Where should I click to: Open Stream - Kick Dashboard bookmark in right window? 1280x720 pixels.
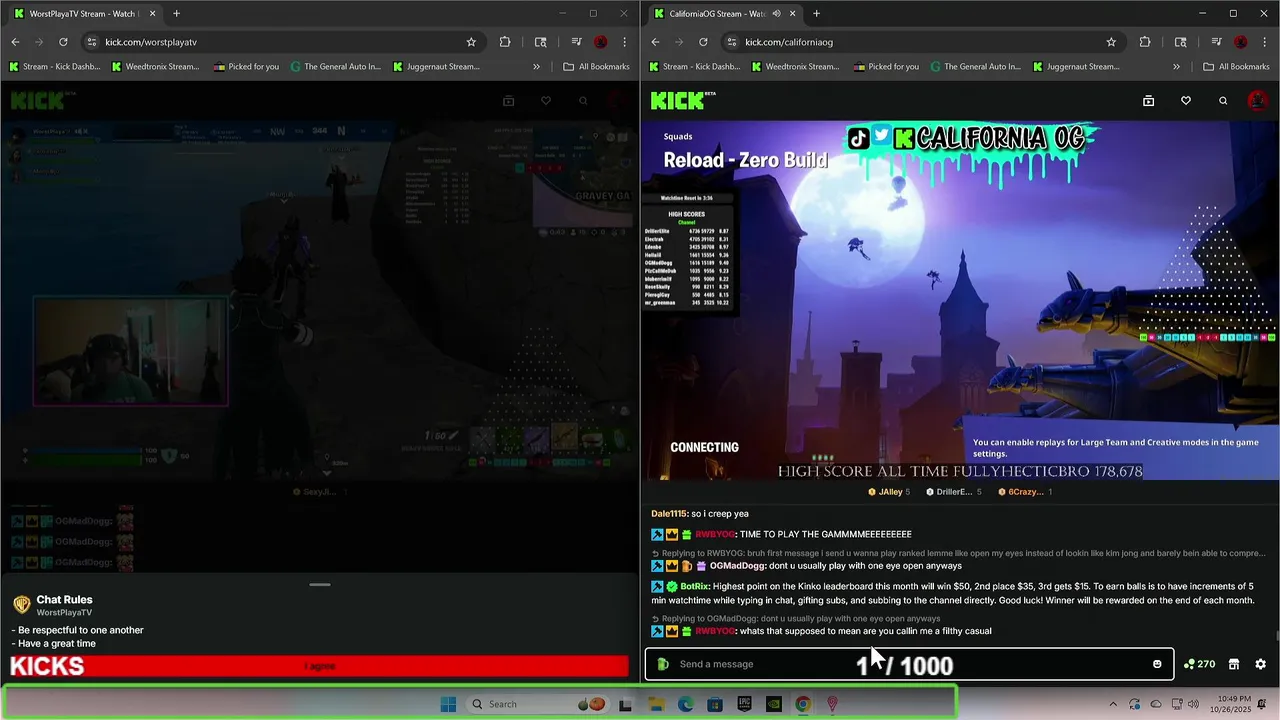click(695, 67)
